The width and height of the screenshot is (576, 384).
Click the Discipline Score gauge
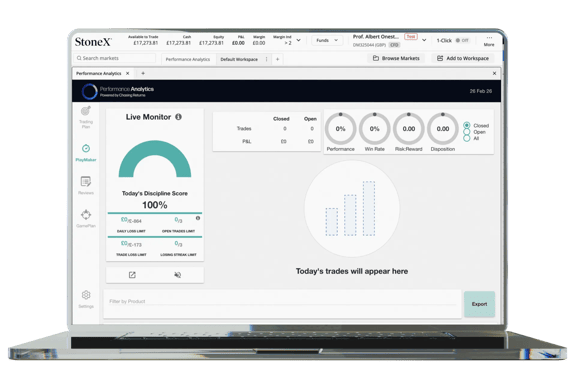(155, 159)
